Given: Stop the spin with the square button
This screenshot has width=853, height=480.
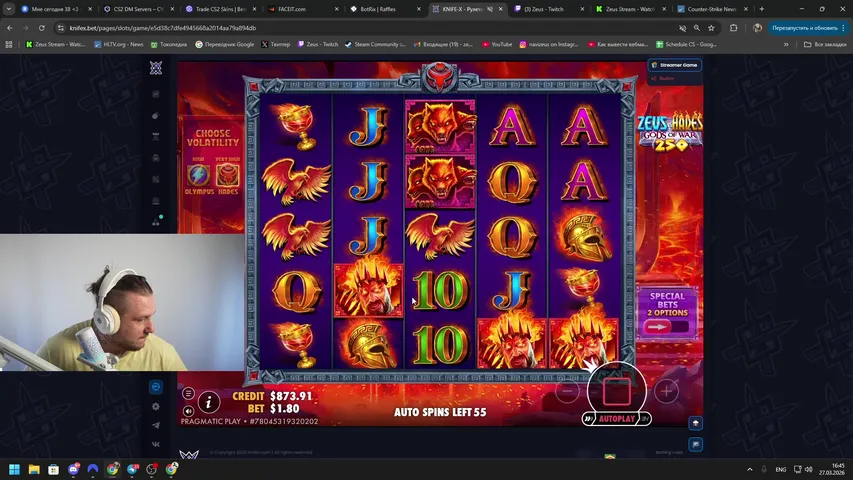Looking at the screenshot, I should pos(616,391).
